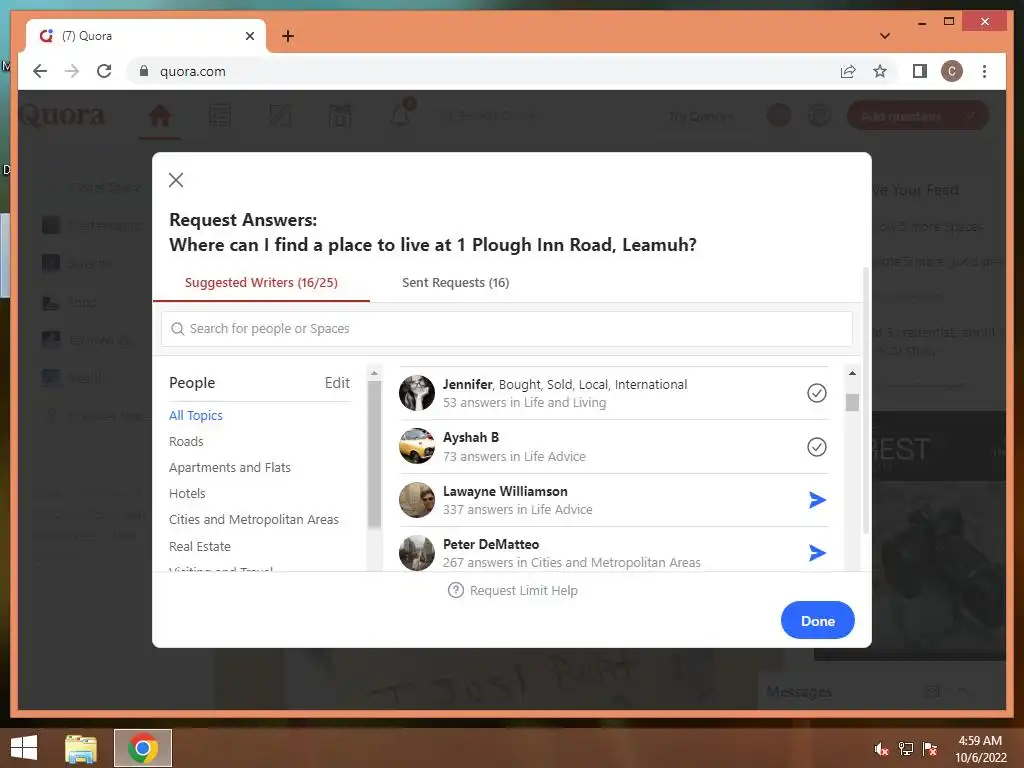Toggle Chrome side panel icon
1024x768 pixels.
[920, 71]
